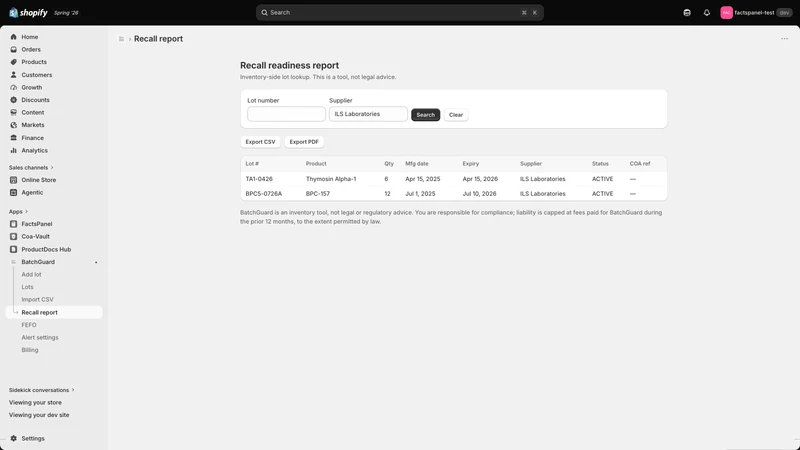Open the Agentic channel icon
The height and width of the screenshot is (450, 800).
pyautogui.click(x=13, y=192)
